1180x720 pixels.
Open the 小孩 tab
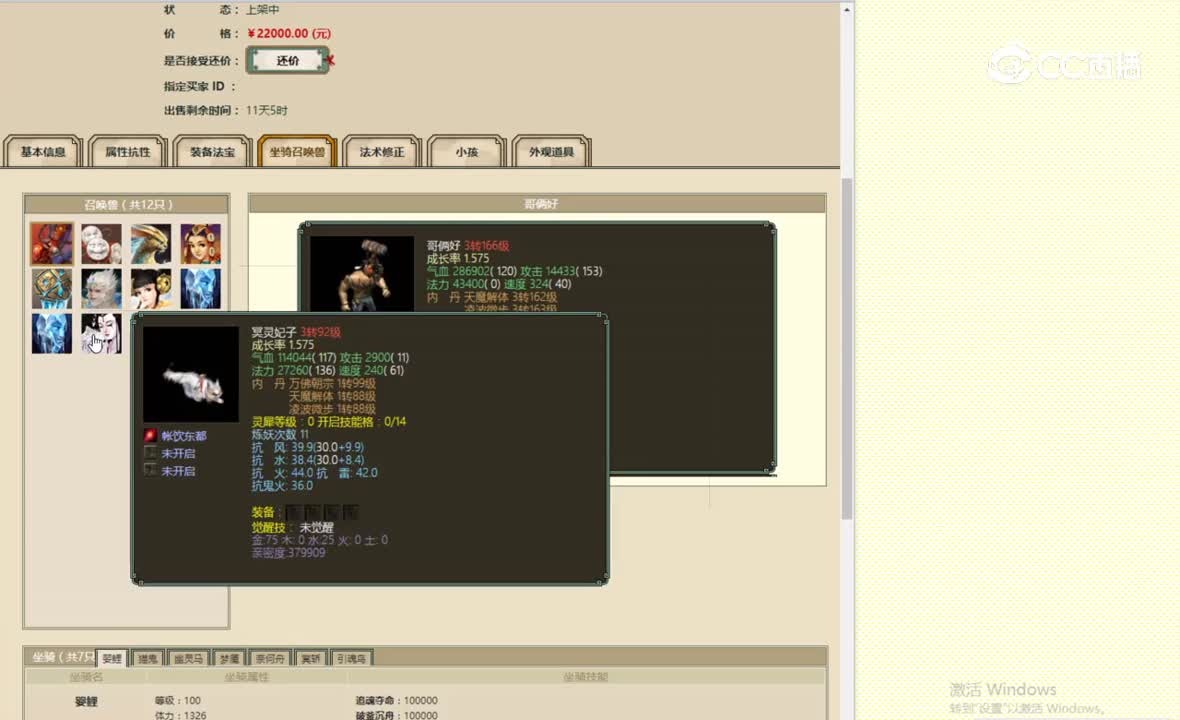(467, 152)
